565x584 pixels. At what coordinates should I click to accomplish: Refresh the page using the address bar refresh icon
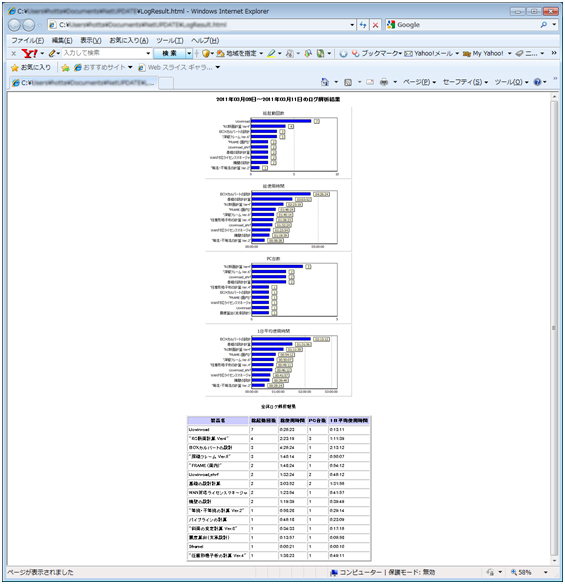[363, 25]
